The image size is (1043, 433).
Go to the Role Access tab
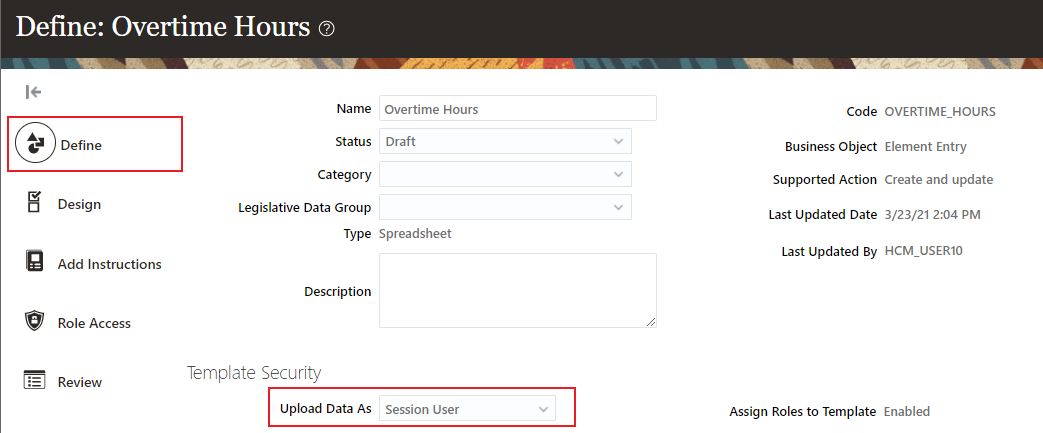(x=94, y=323)
